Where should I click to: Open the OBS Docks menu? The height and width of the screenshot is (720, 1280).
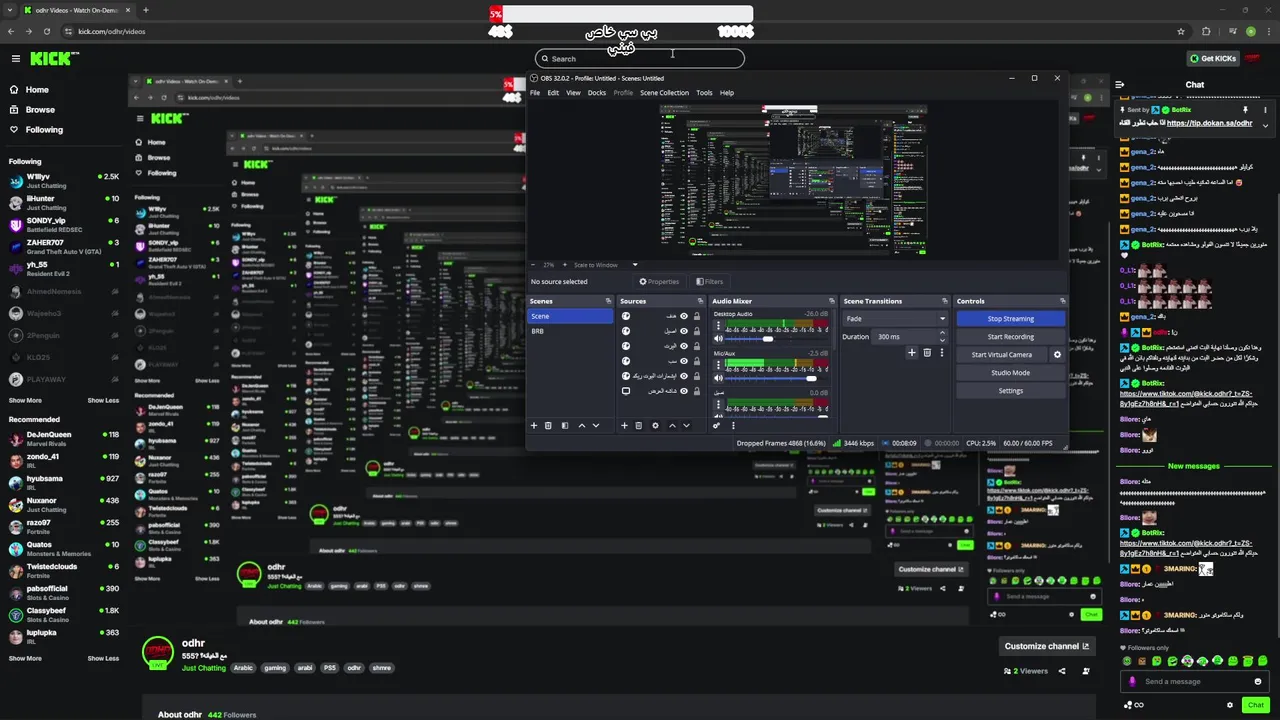[597, 93]
